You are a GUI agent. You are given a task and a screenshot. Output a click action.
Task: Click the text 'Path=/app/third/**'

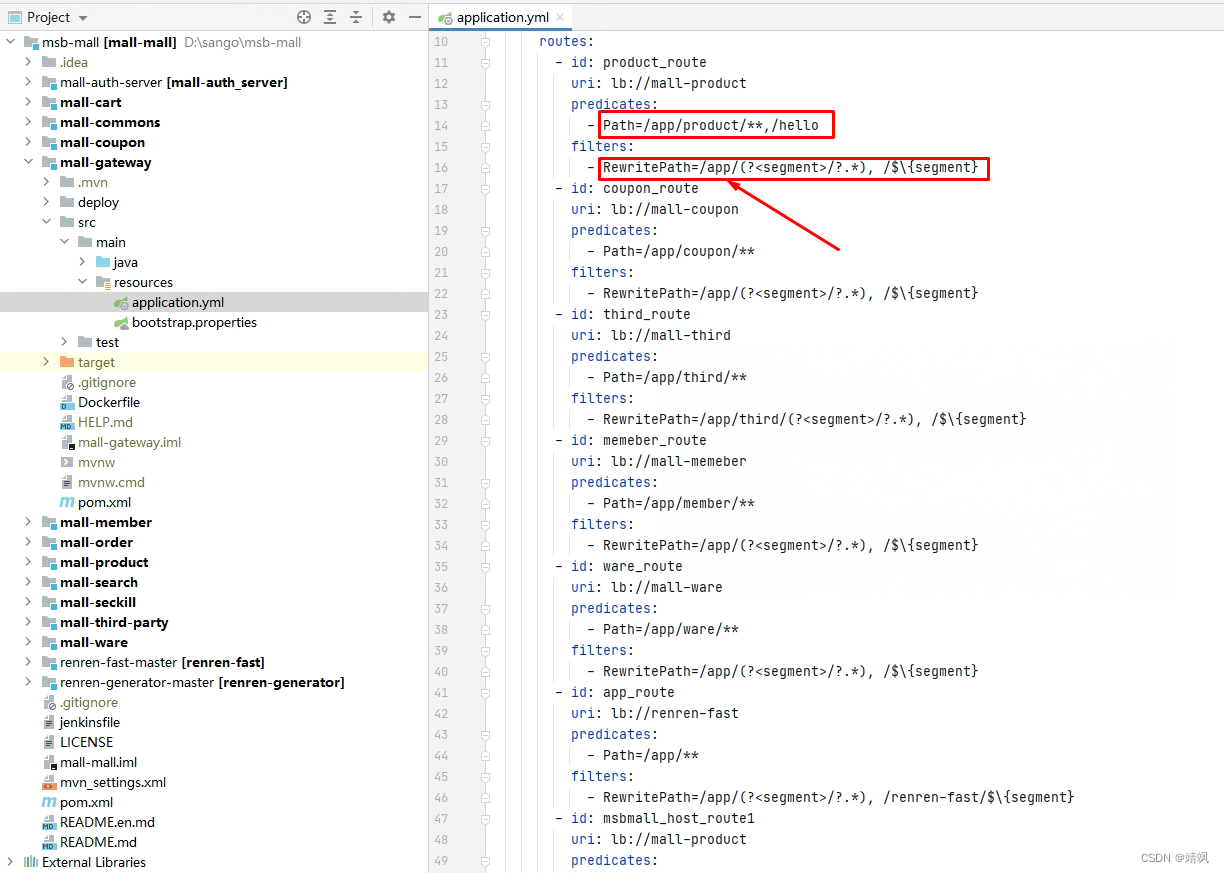coord(675,377)
